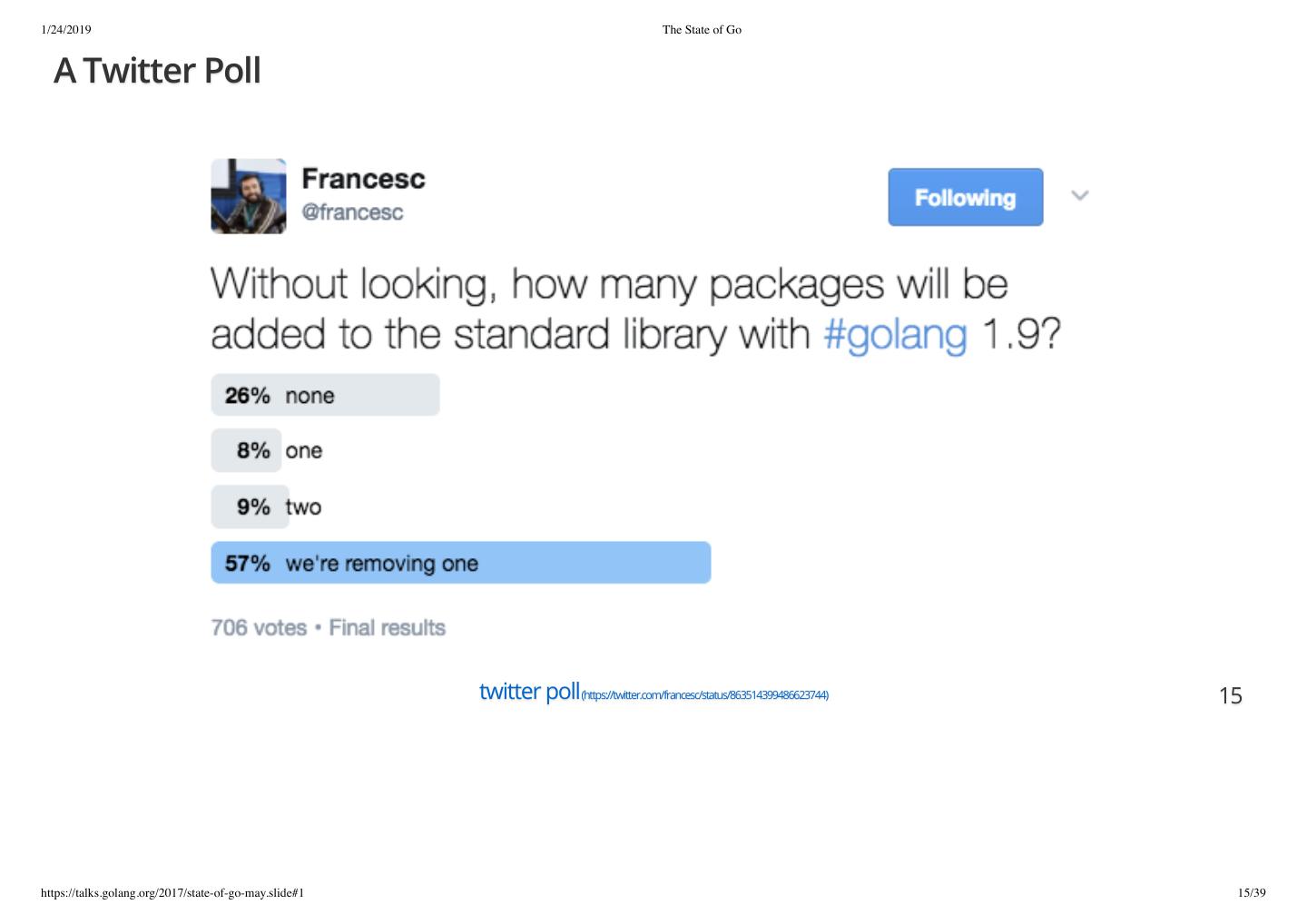Click the 15/39 page counter
Viewport: 1307px width, 924px height.
click(1251, 893)
